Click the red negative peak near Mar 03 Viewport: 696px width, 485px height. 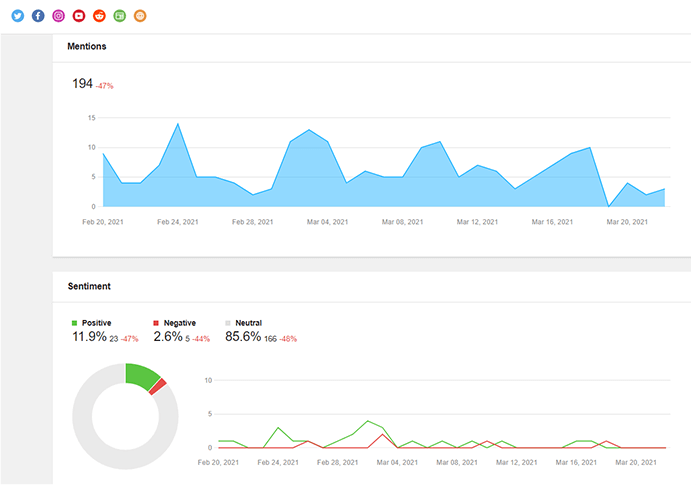click(383, 434)
